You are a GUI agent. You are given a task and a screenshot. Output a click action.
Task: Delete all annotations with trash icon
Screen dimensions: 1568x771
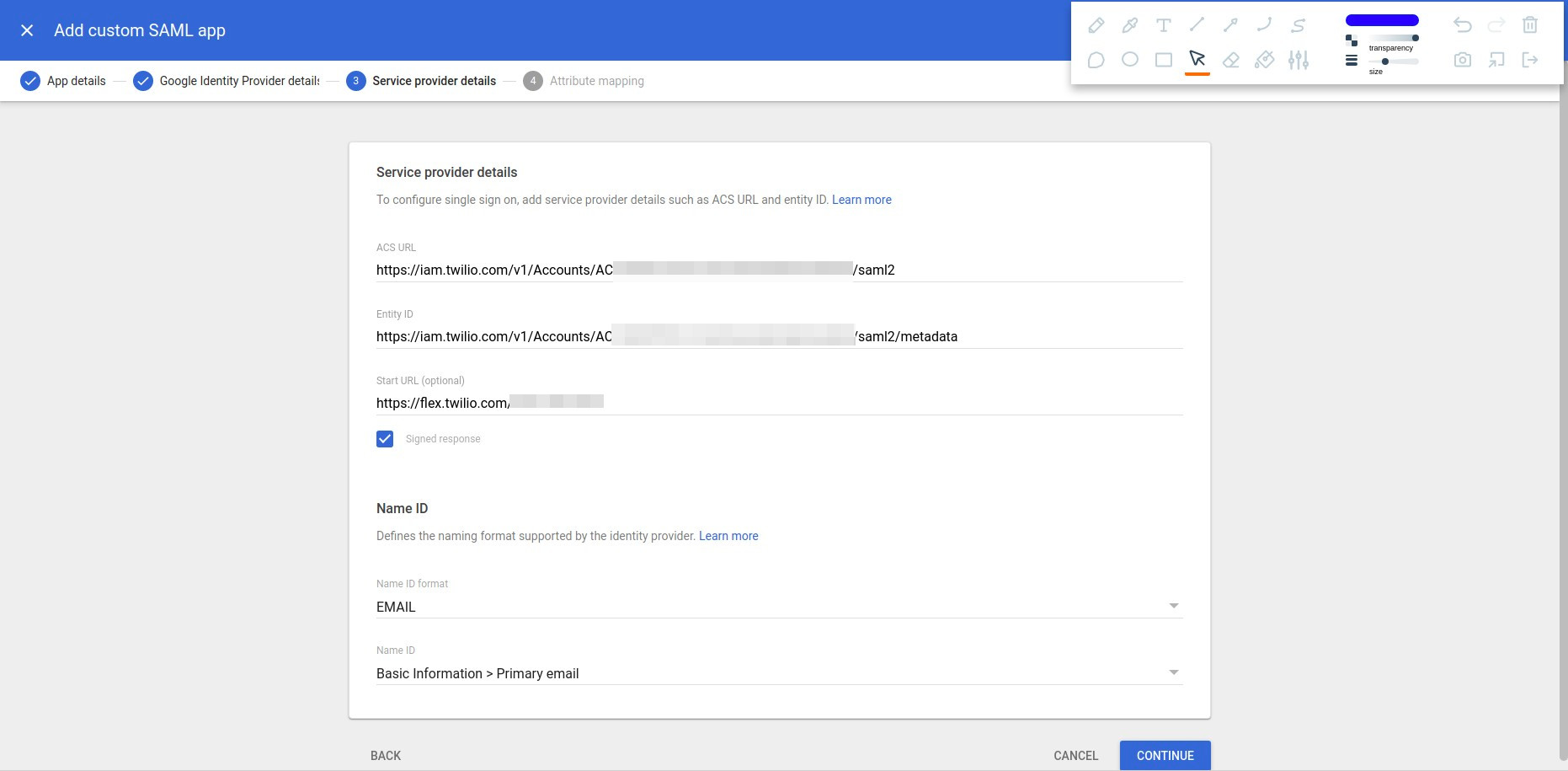click(x=1530, y=25)
